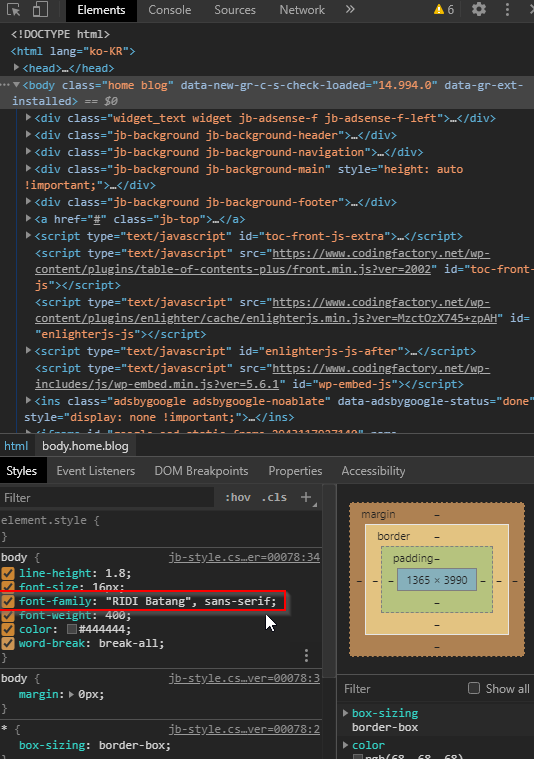Open the Network tab
The image size is (534, 759).
[x=302, y=10]
